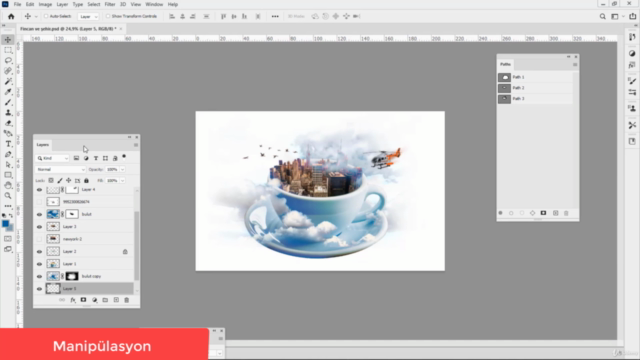This screenshot has width=640, height=360.
Task: Select the Move tool in the toolbox
Action: coord(8,40)
